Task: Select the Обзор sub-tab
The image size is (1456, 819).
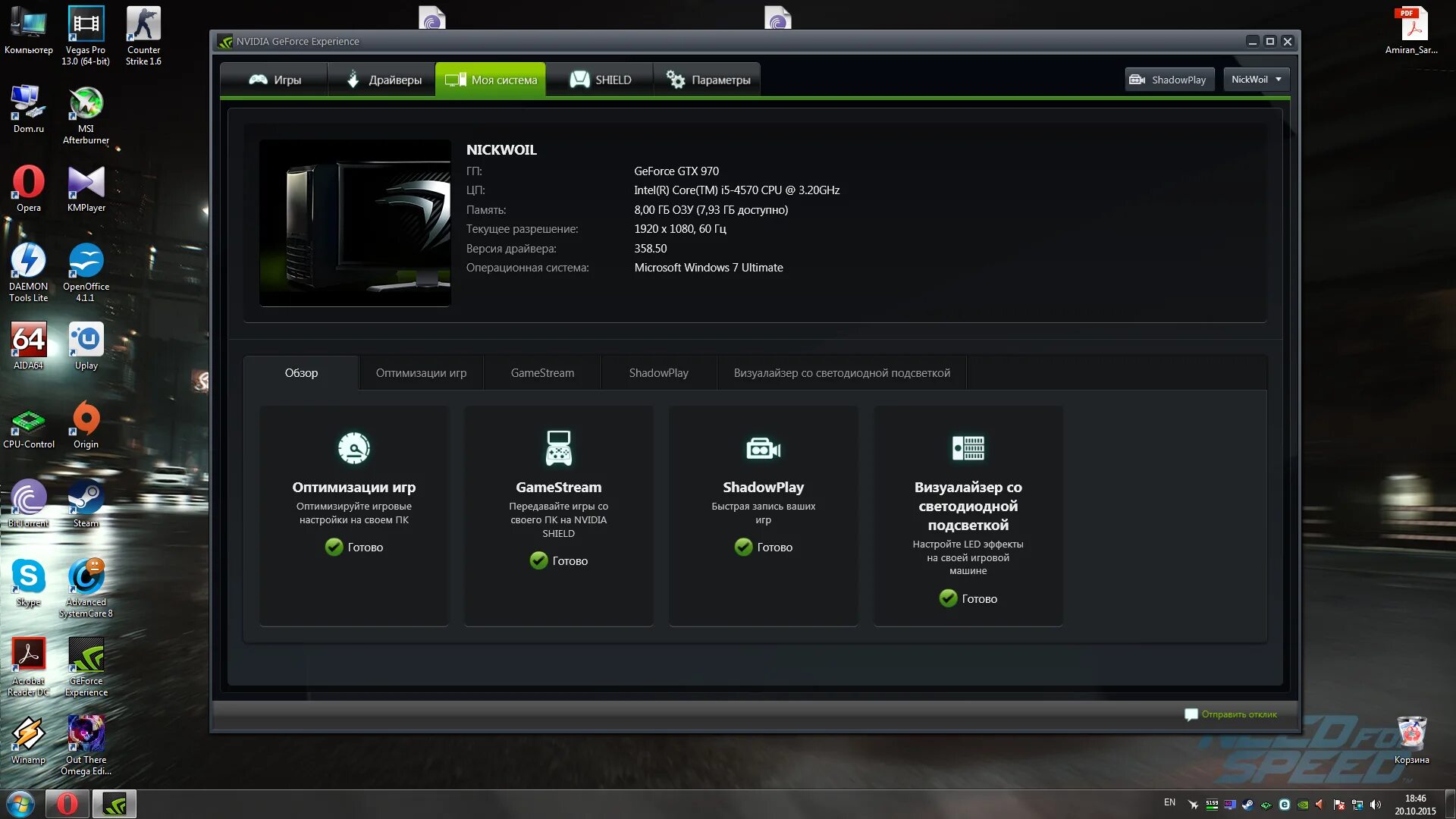Action: tap(301, 373)
